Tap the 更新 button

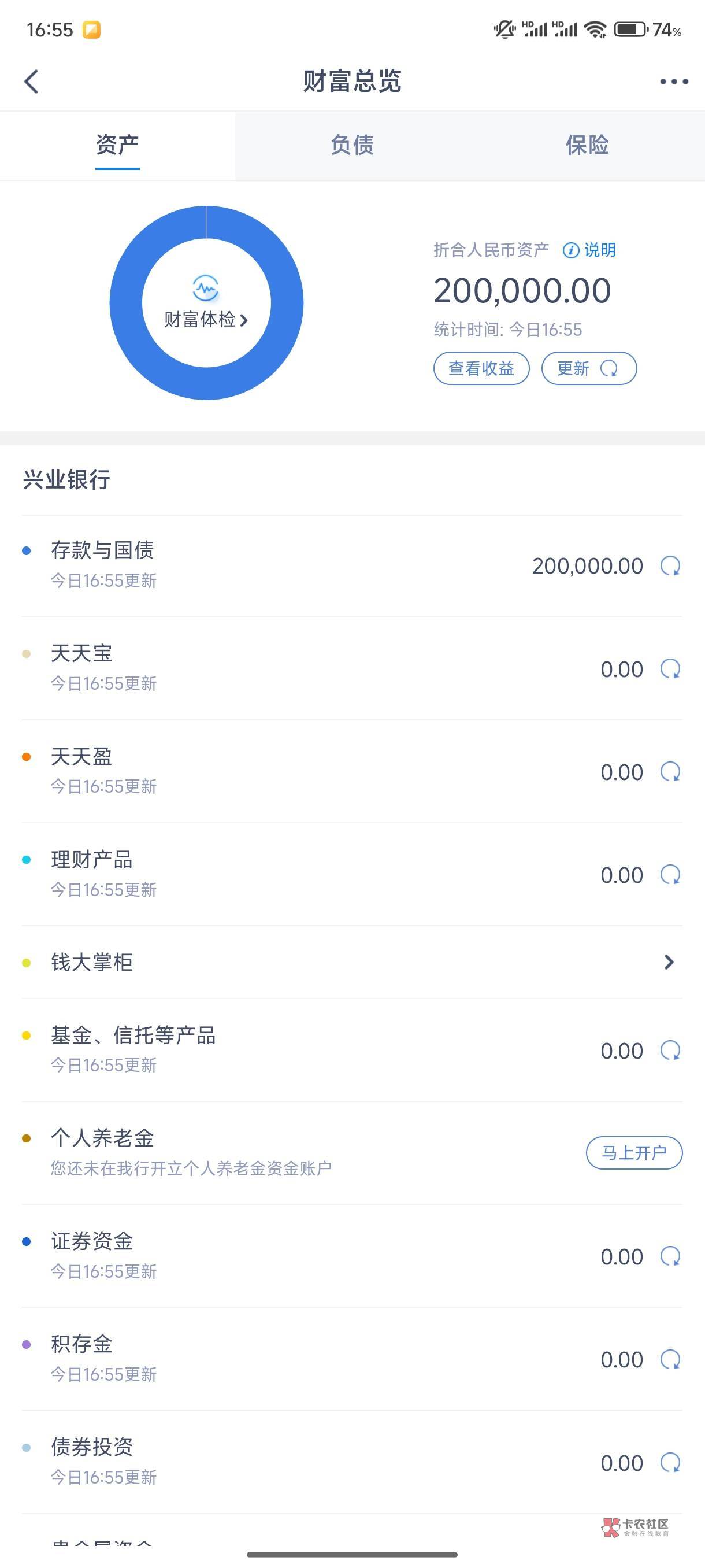[589, 368]
